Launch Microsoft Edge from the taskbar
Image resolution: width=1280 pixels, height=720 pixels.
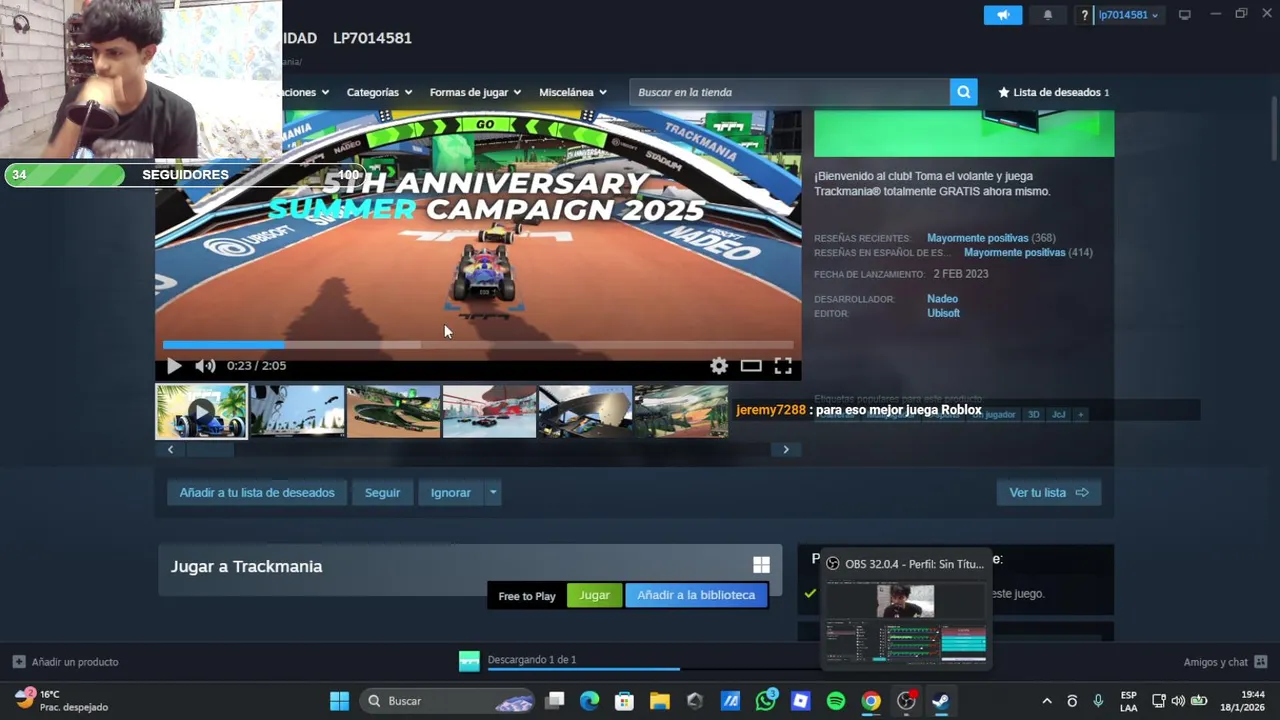(x=590, y=701)
